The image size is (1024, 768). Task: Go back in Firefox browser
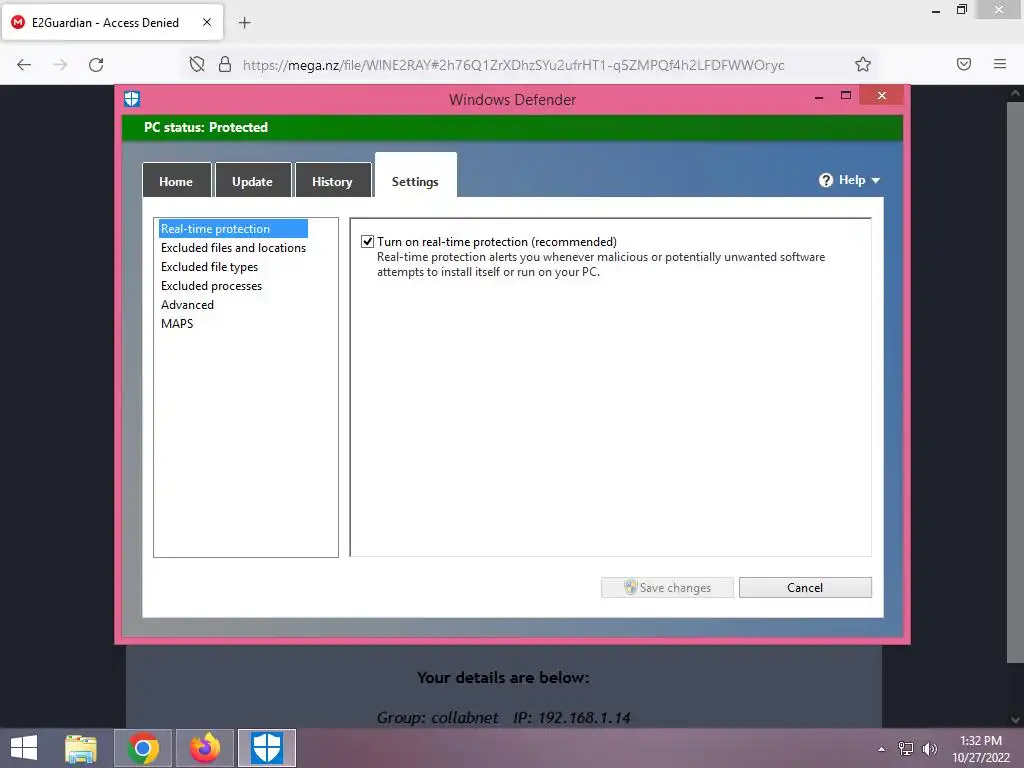point(24,65)
